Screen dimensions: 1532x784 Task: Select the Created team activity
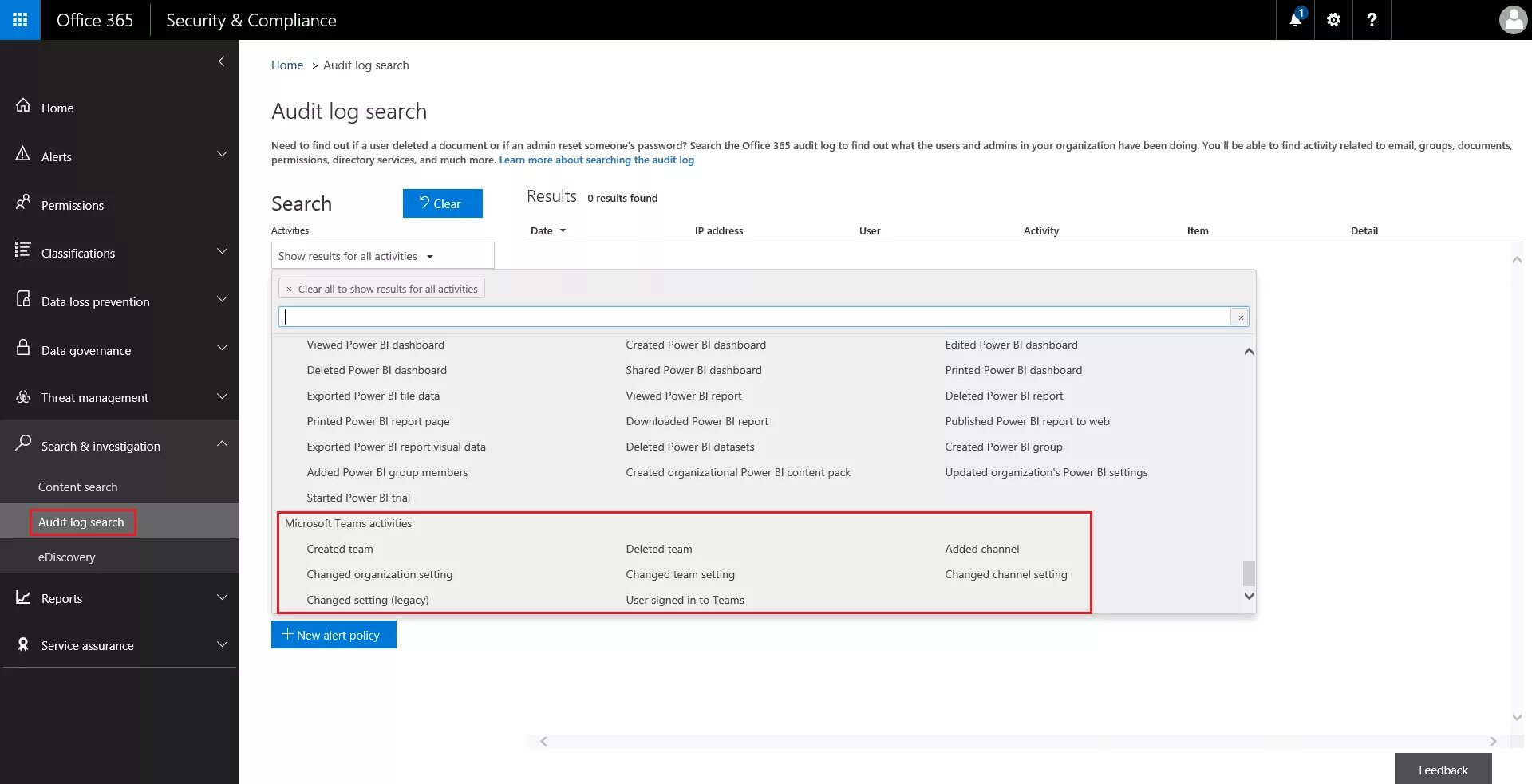340,549
